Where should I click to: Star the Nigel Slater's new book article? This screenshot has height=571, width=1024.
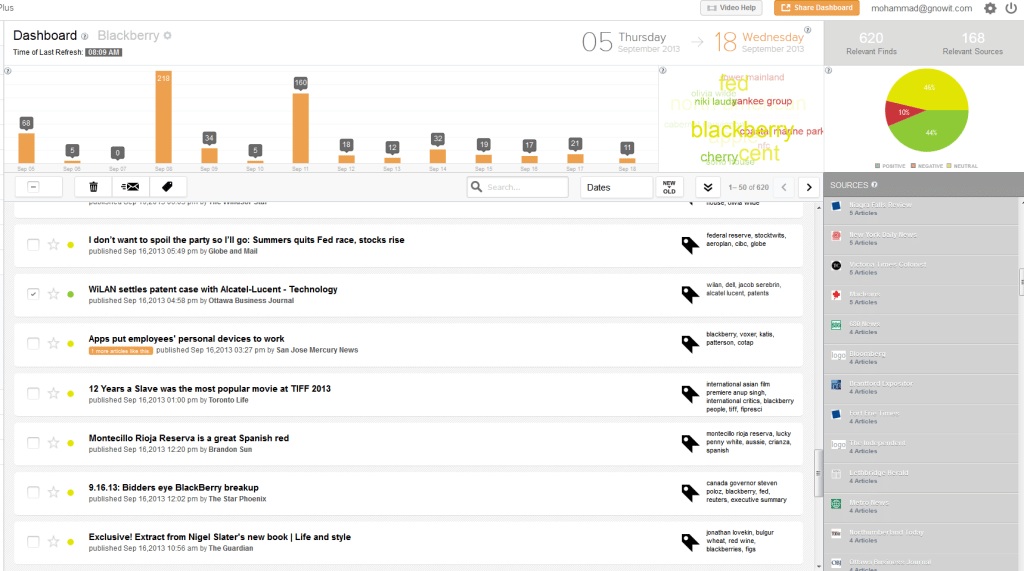pyautogui.click(x=54, y=542)
